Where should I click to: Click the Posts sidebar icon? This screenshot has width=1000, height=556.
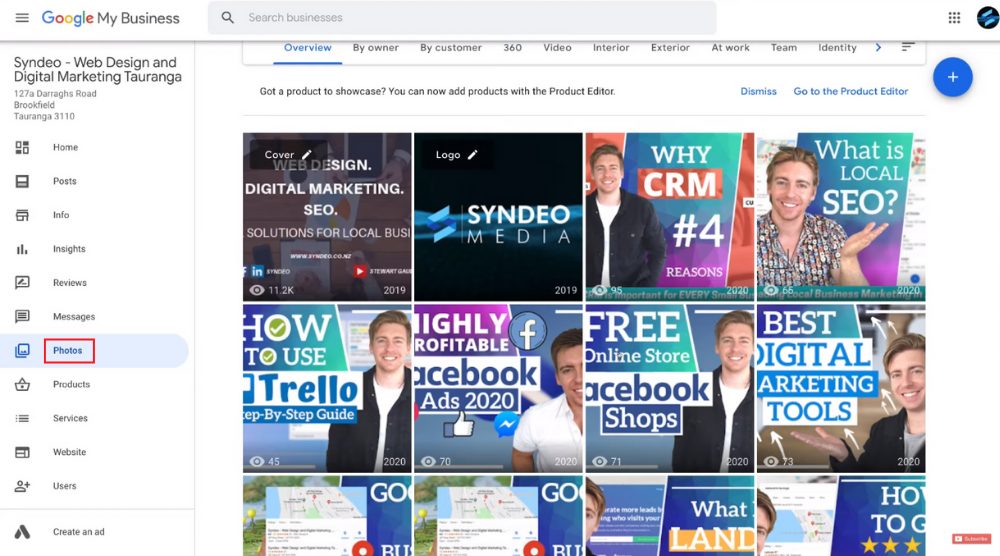click(x=22, y=181)
